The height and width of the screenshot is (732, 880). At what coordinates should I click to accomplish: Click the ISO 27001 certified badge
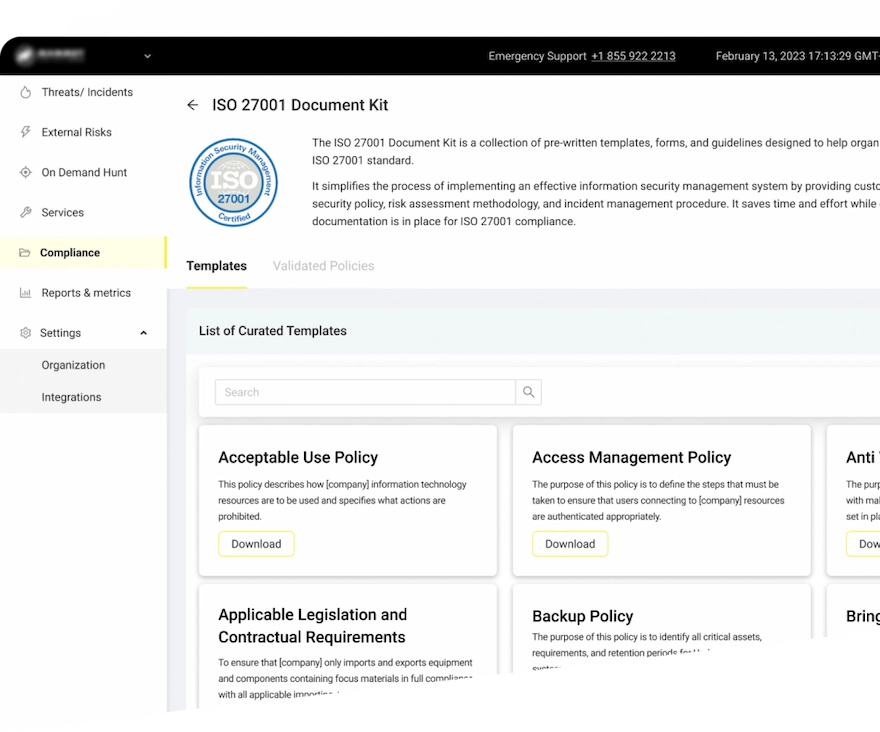coord(233,182)
